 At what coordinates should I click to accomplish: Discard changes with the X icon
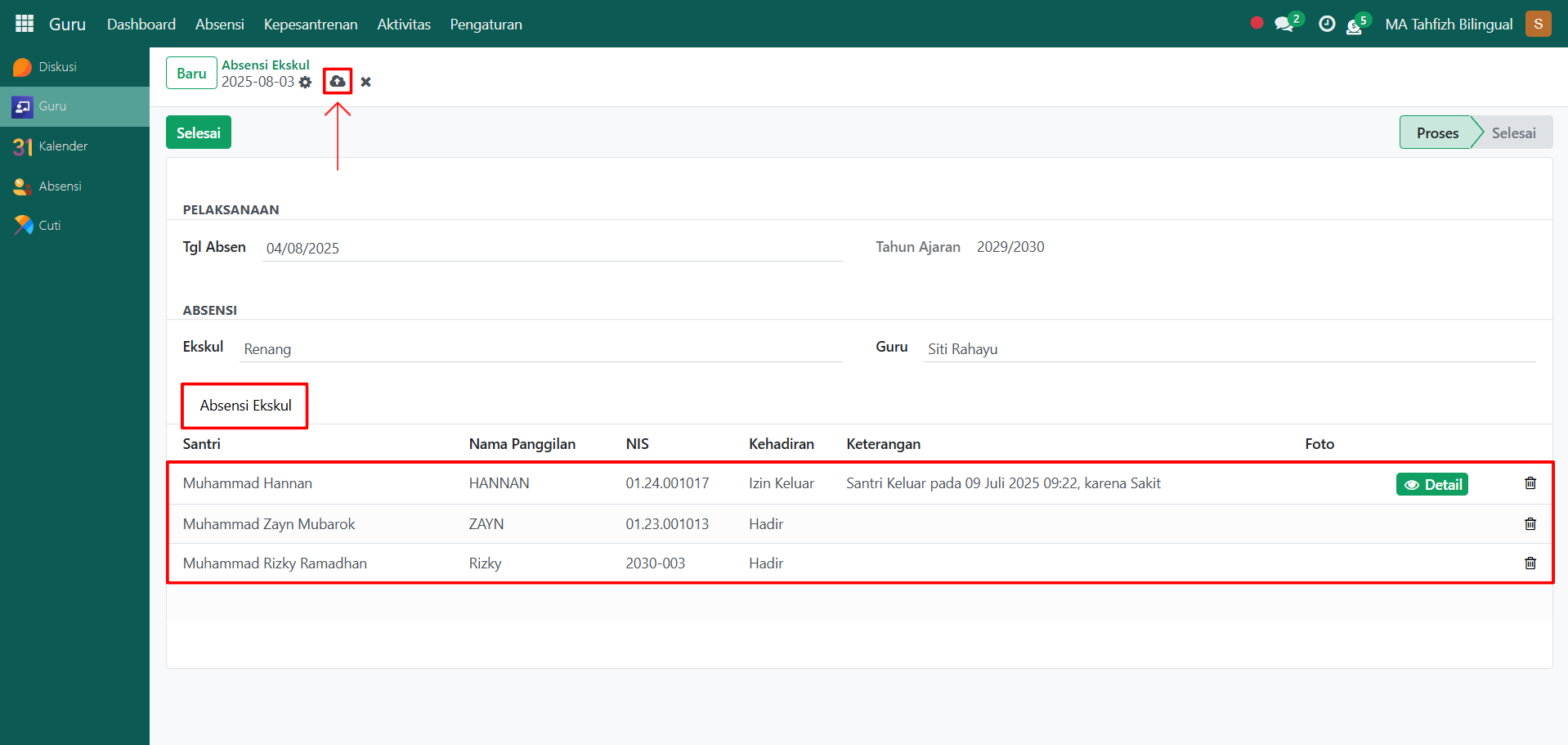point(365,82)
